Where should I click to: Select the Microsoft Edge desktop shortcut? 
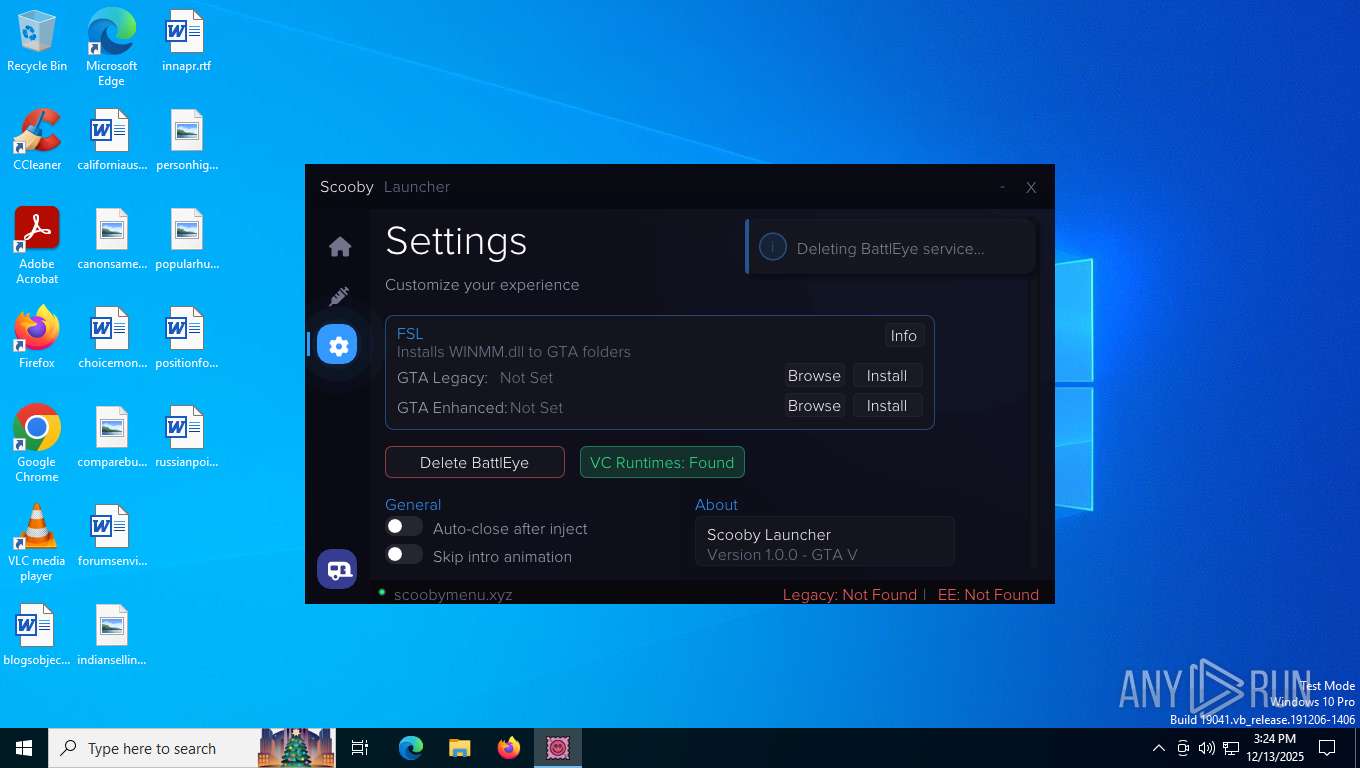click(x=111, y=47)
